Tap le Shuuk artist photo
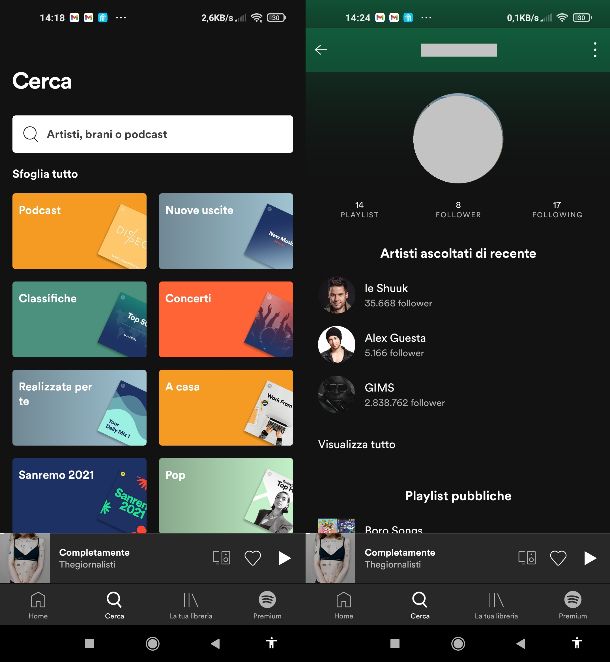This screenshot has width=610, height=662. [336, 295]
